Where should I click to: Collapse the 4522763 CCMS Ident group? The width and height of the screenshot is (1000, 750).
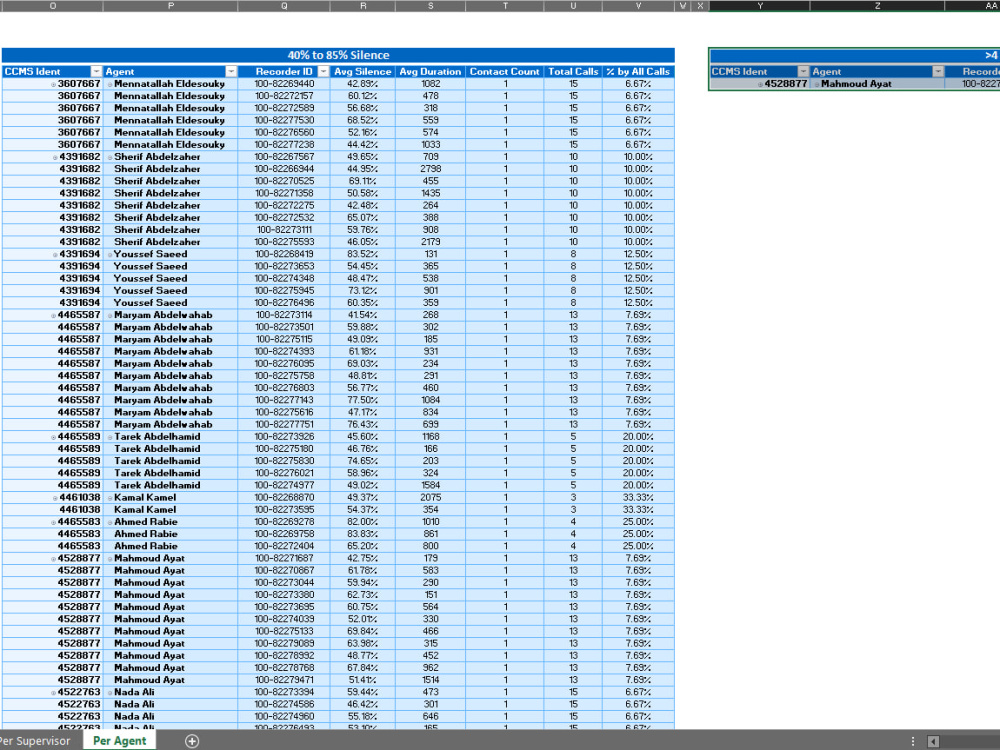coord(54,693)
